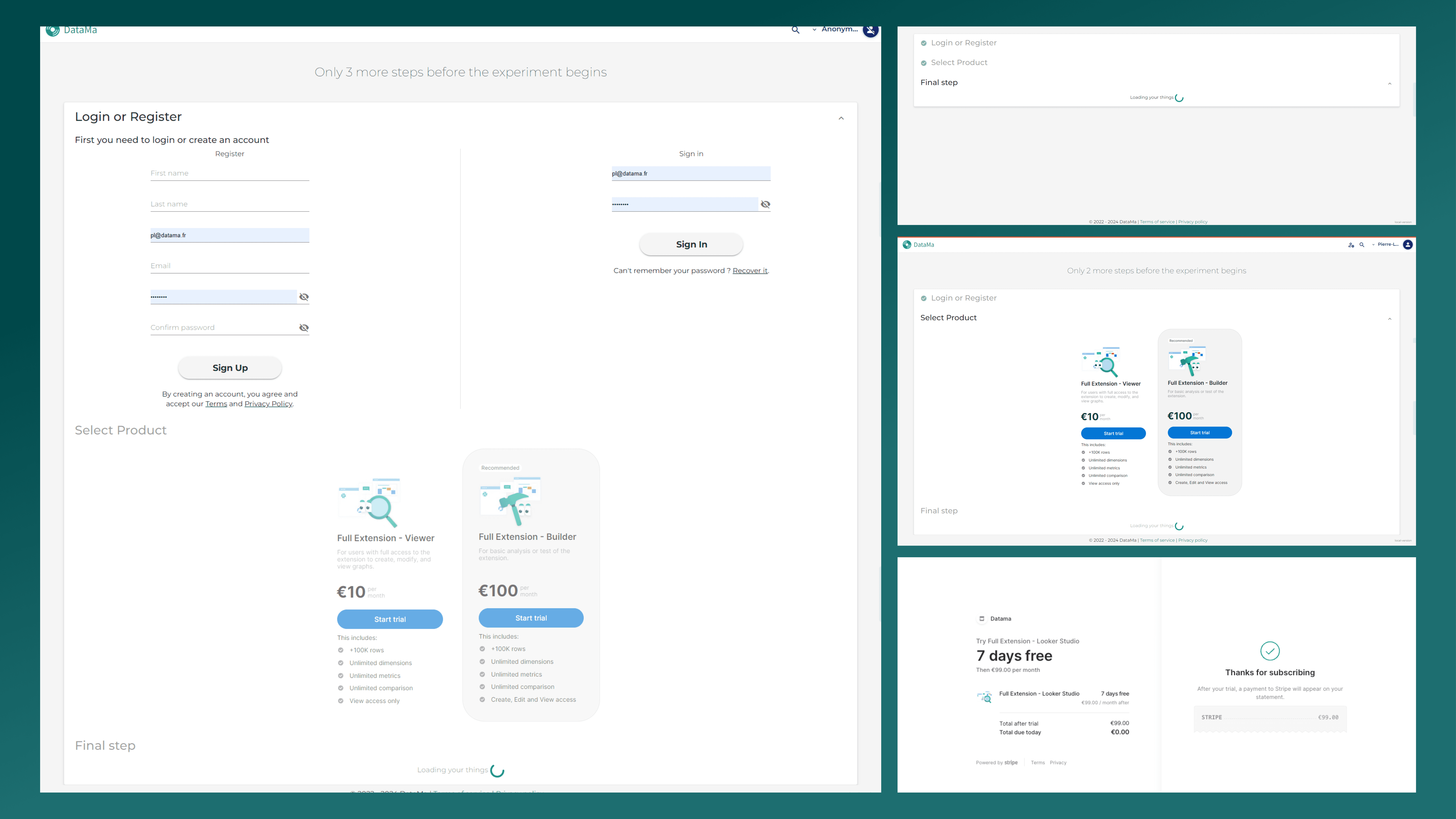This screenshot has height=819, width=1456.
Task: Open the Terms link under Sign Up
Action: [x=216, y=404]
